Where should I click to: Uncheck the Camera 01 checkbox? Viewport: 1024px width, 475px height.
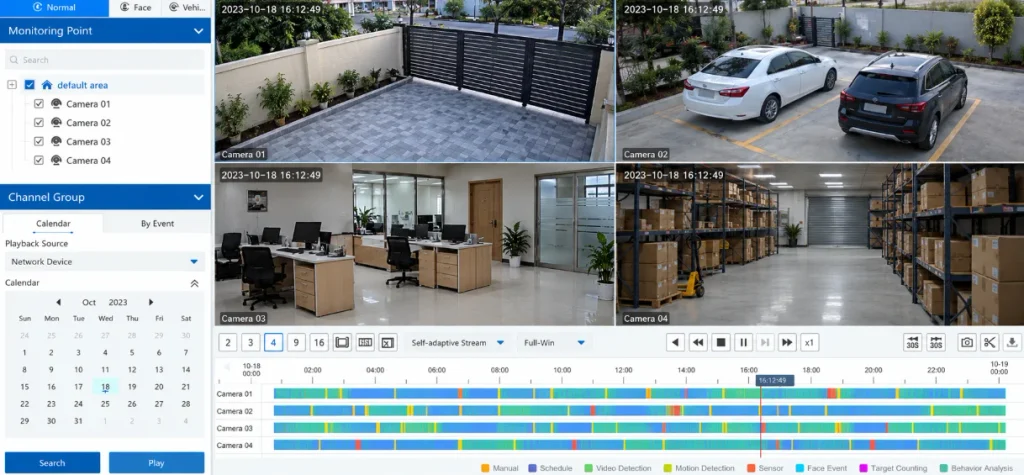click(39, 104)
